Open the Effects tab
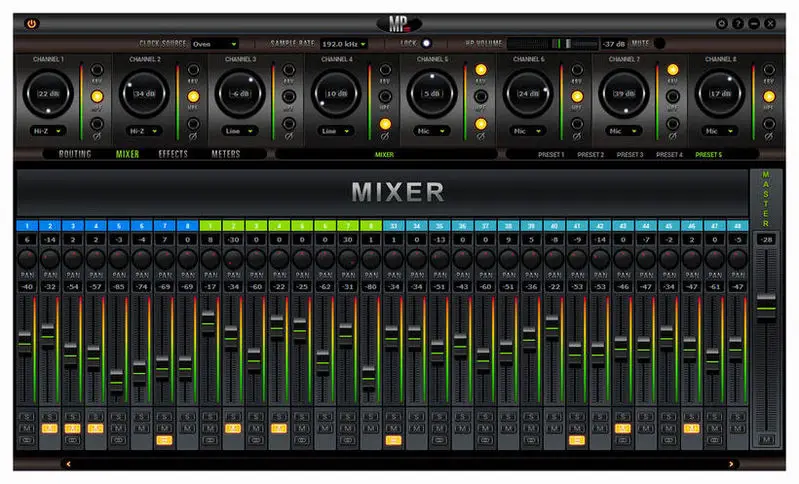This screenshot has height=484, width=799. click(x=173, y=155)
